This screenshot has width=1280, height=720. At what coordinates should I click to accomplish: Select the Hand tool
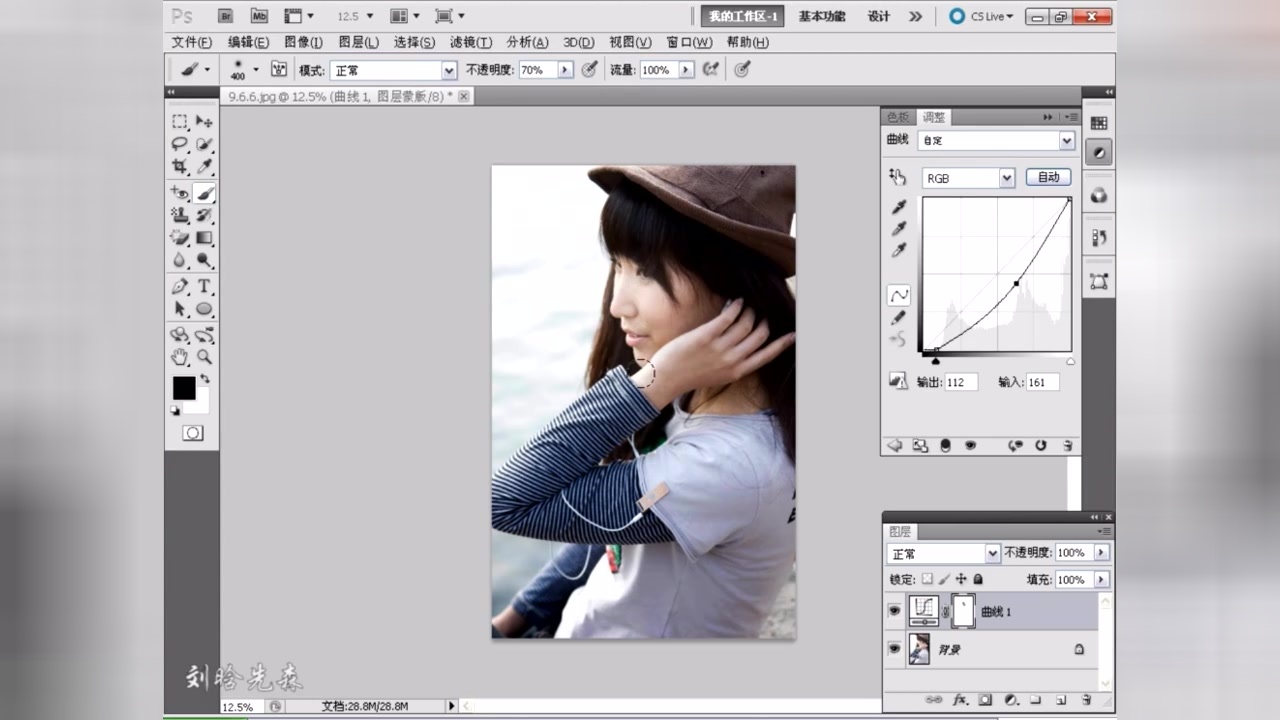179,357
